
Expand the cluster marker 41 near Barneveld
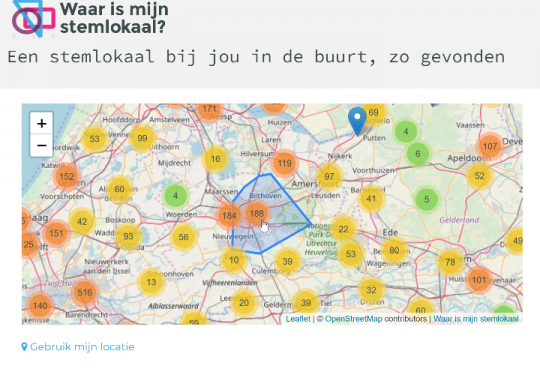click(371, 199)
